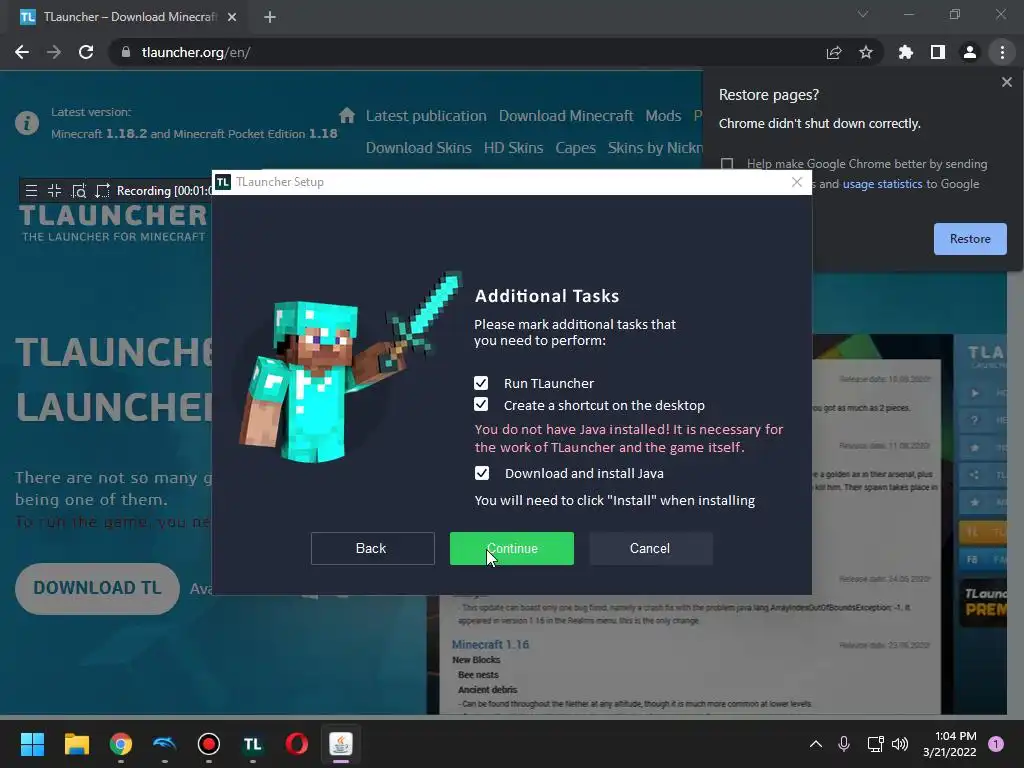Open Windows Start menu
The image size is (1024, 768).
pyautogui.click(x=32, y=744)
